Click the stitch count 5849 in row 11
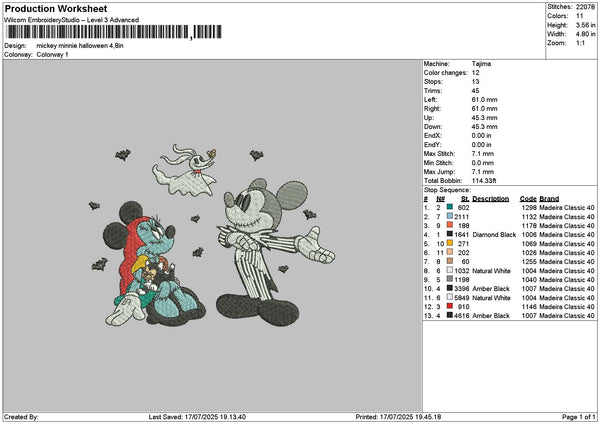 click(462, 298)
